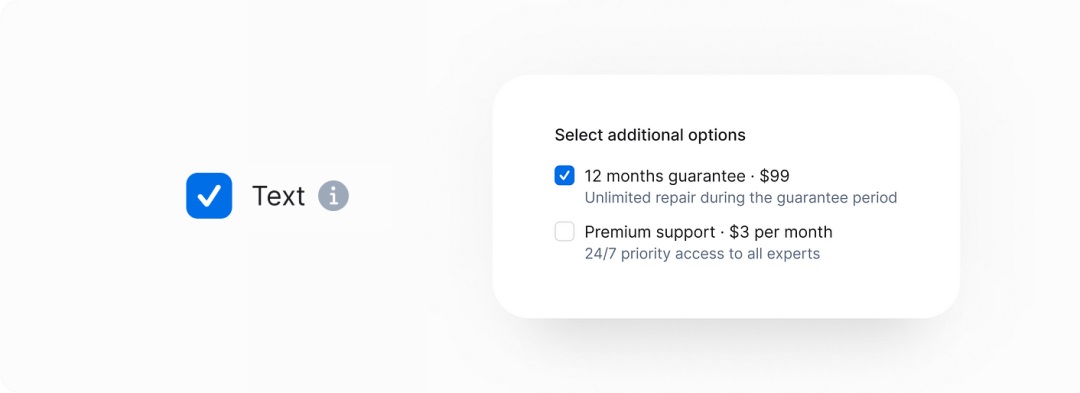Click the white checkmark in the large checkbox
Viewport: 1080px width, 393px height.
pos(209,196)
